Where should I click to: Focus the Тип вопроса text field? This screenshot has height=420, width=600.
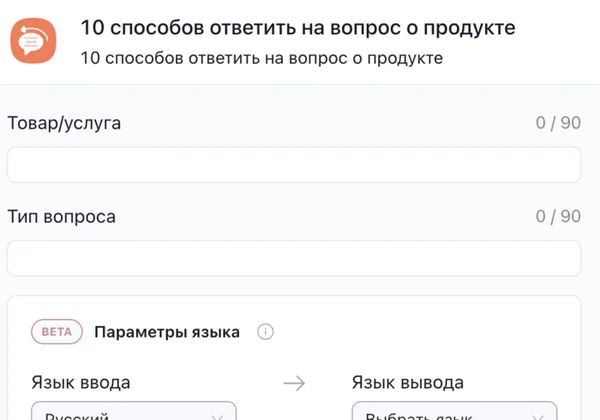point(294,258)
